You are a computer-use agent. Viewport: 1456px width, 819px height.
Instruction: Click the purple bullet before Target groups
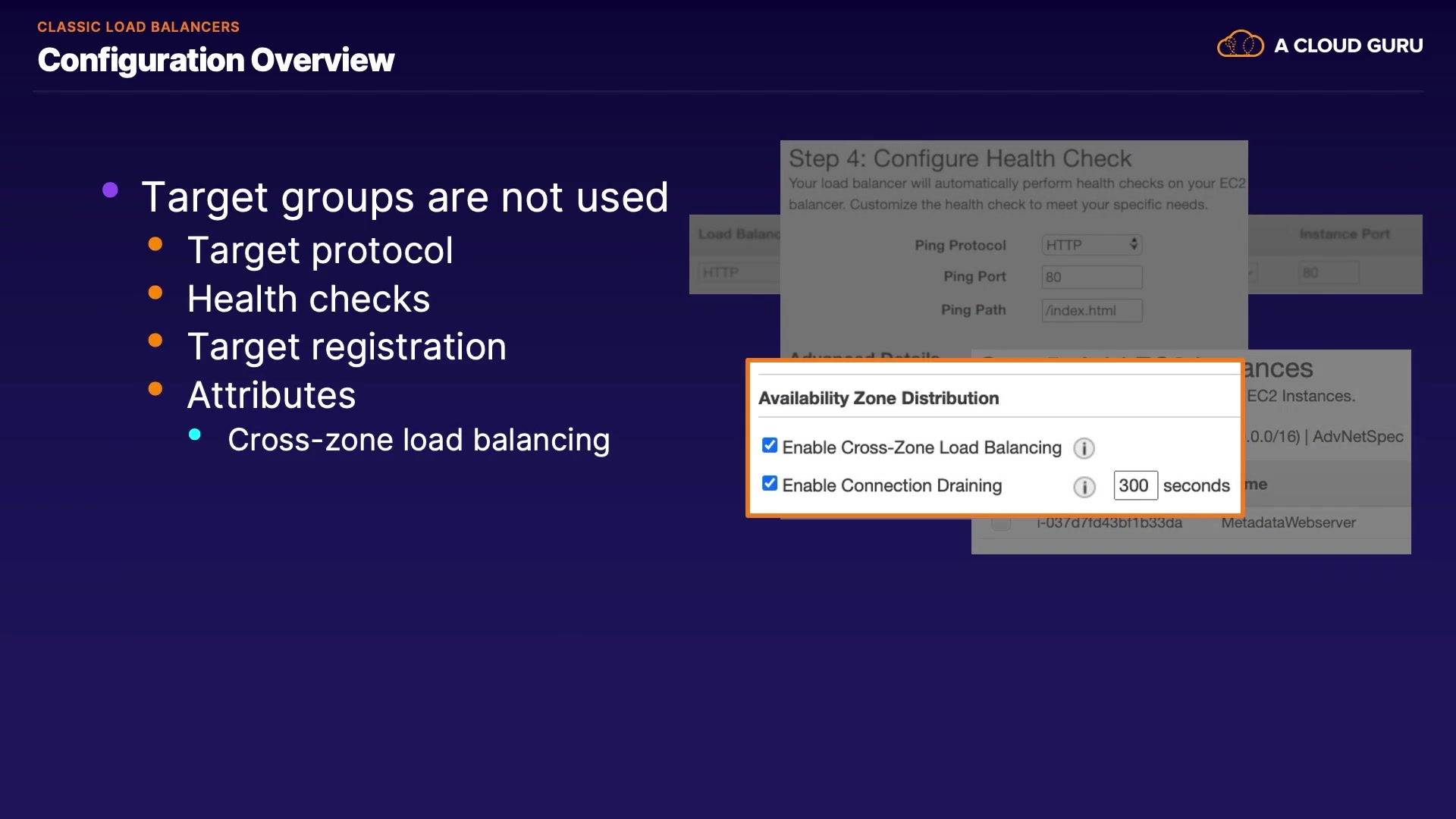[110, 190]
